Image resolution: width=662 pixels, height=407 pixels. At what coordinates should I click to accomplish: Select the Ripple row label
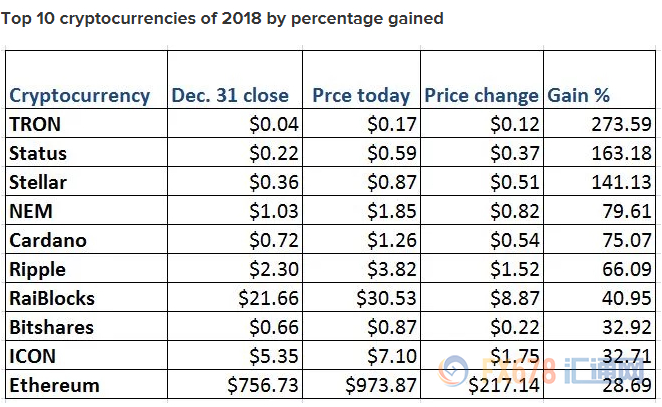click(x=39, y=270)
